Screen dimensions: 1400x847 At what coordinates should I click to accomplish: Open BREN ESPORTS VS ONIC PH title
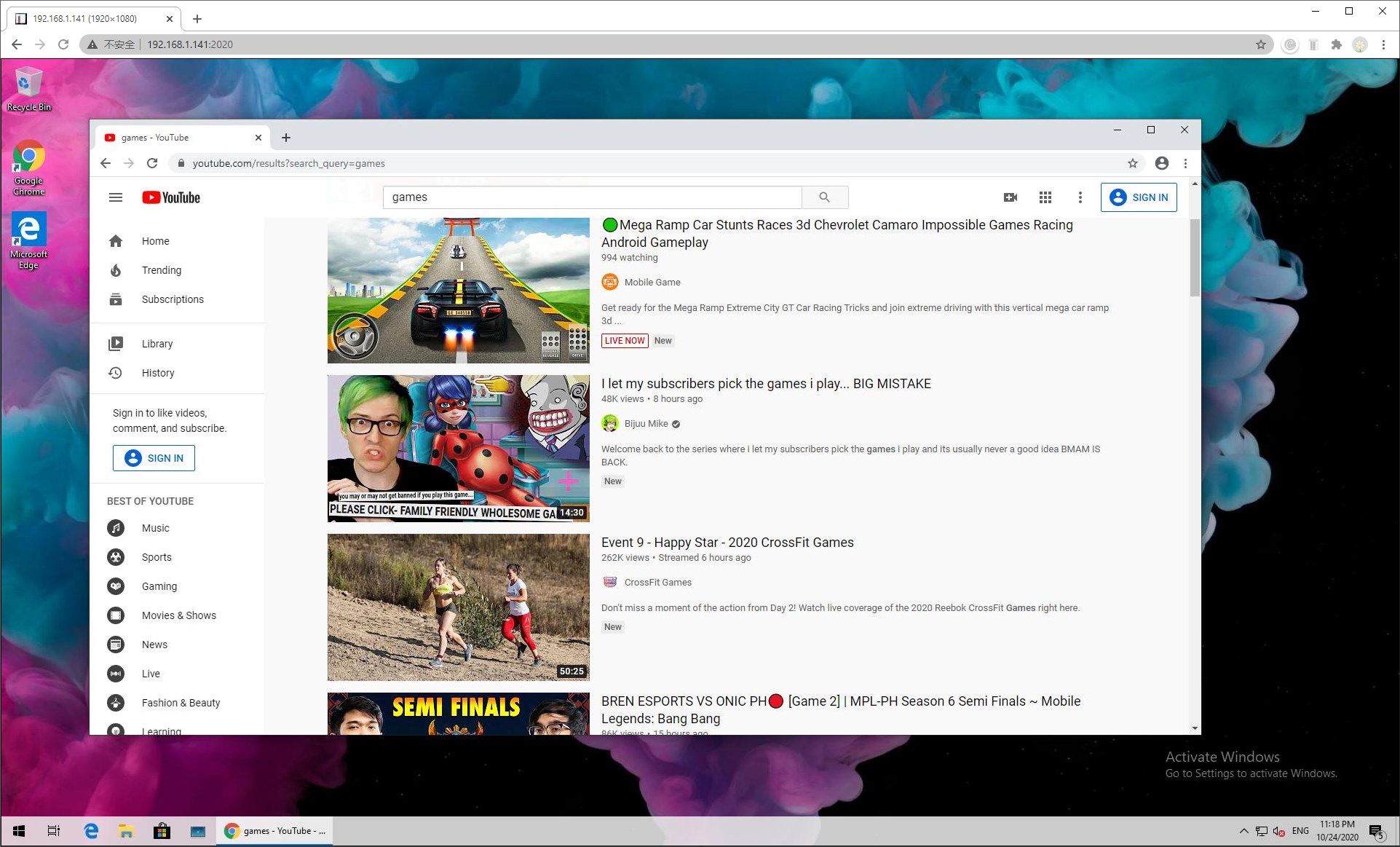tap(841, 710)
